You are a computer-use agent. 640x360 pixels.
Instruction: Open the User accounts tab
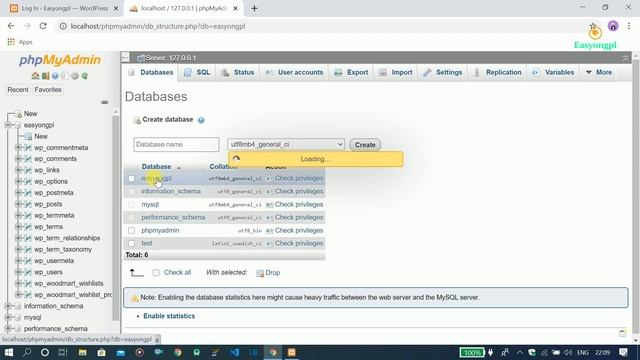tap(294, 73)
